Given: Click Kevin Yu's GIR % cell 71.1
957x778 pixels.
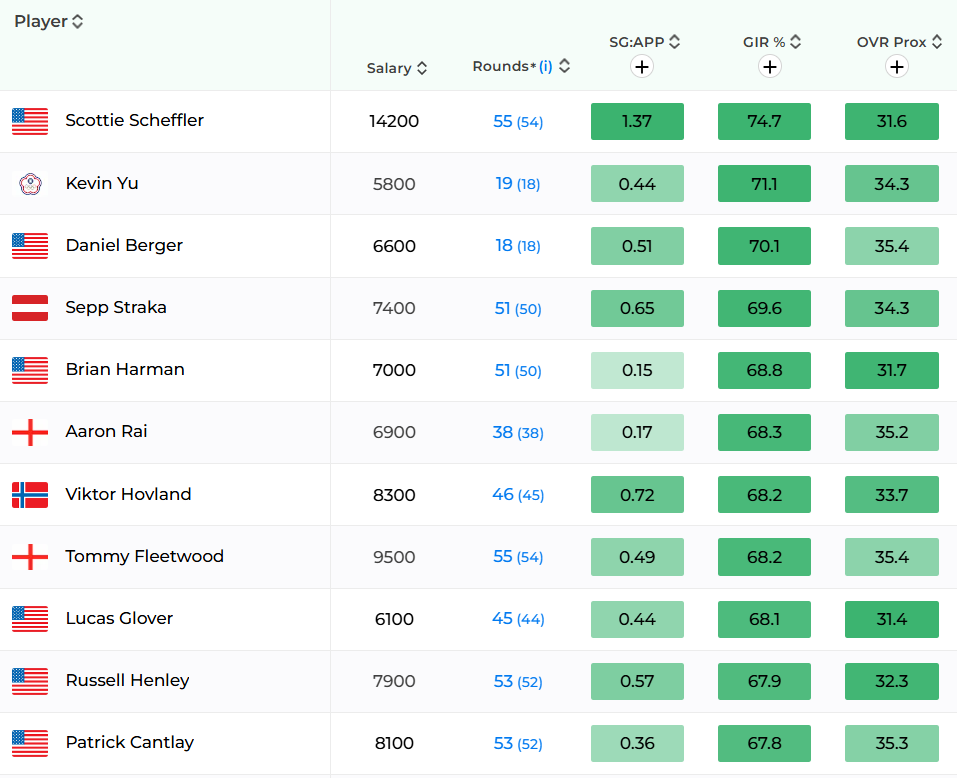Looking at the screenshot, I should click(x=764, y=184).
